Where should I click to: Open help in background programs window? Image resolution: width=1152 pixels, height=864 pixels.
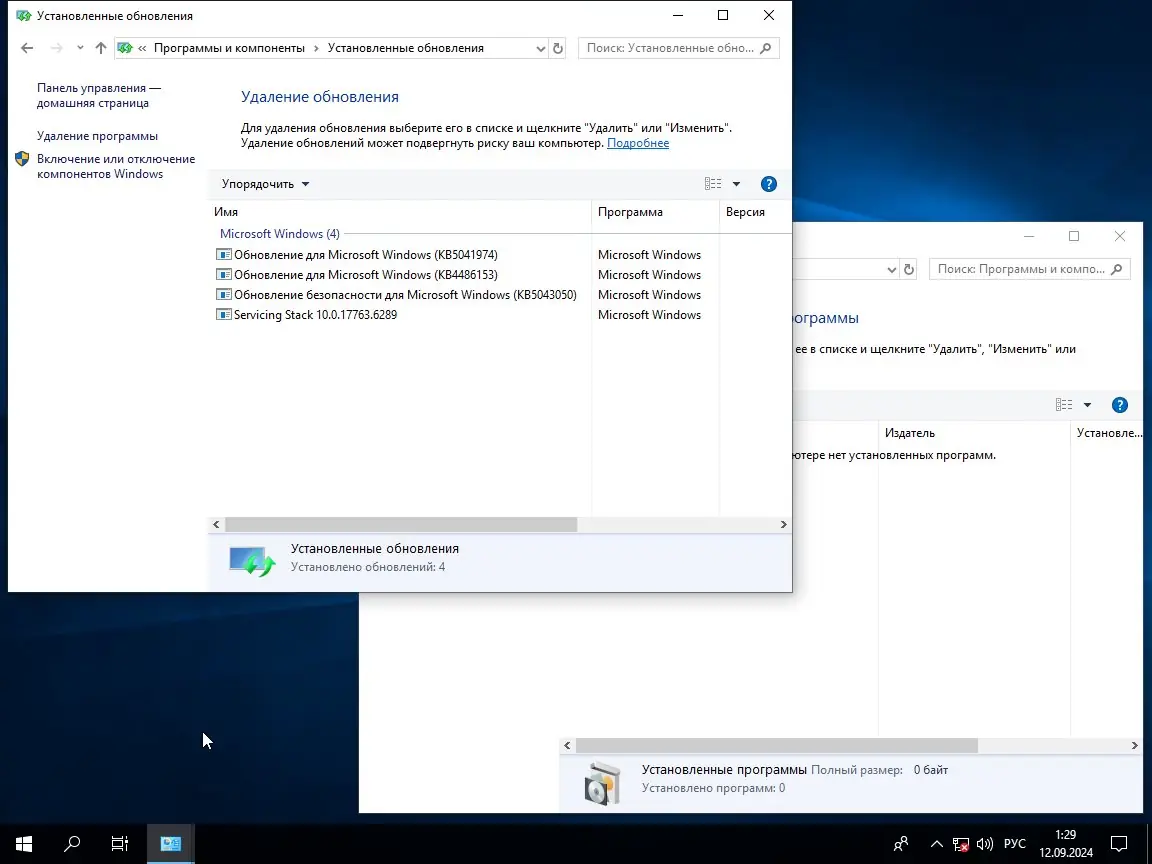tap(1120, 405)
